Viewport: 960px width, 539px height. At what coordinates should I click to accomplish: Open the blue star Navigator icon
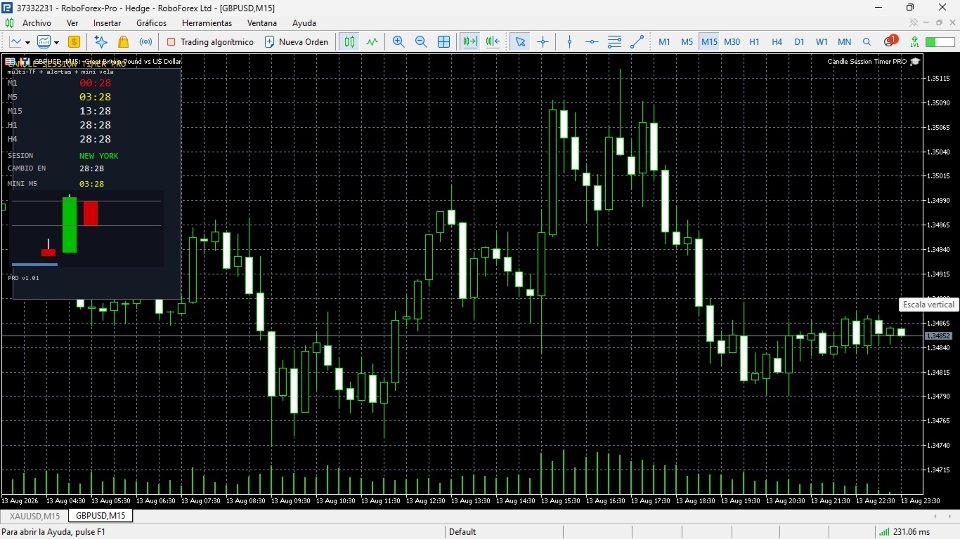coord(101,42)
